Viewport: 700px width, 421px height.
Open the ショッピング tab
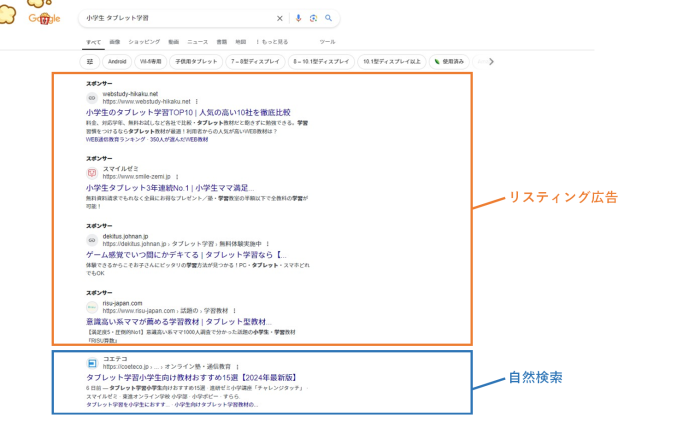pyautogui.click(x=144, y=42)
